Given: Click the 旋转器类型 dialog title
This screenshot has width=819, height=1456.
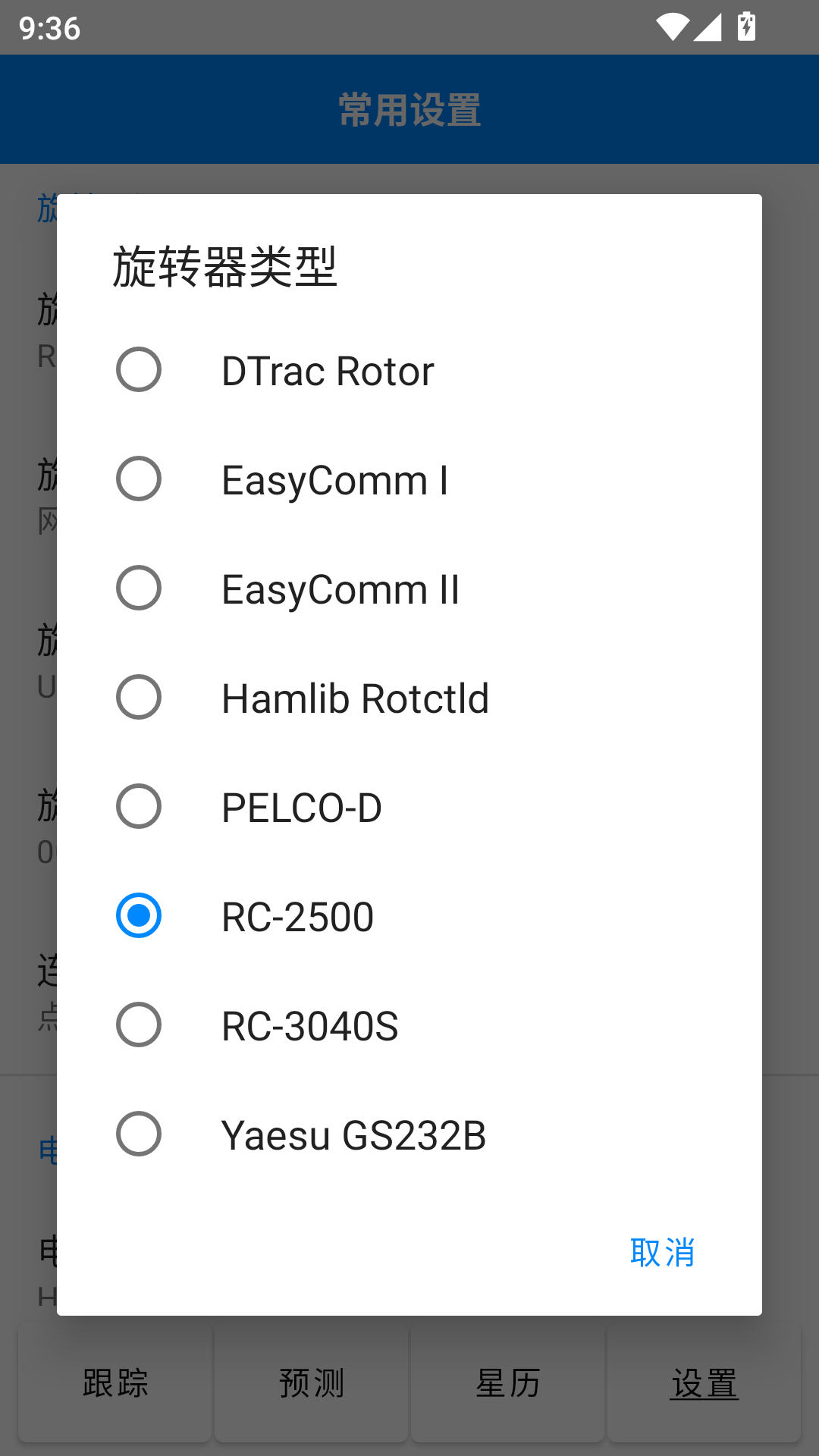Looking at the screenshot, I should click(224, 267).
